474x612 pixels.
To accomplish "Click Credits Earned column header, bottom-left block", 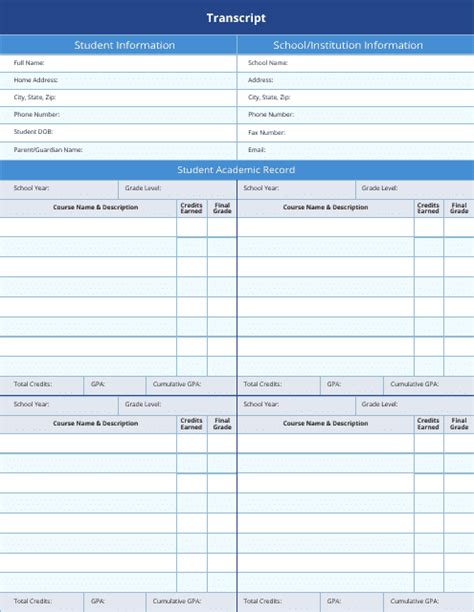I will click(x=192, y=424).
